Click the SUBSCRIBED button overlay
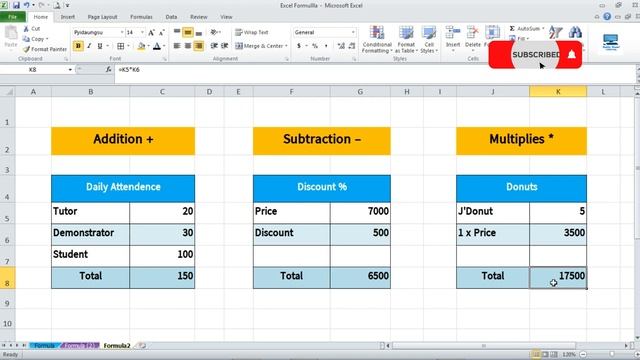Viewport: 640px width, 360px height. pos(536,54)
